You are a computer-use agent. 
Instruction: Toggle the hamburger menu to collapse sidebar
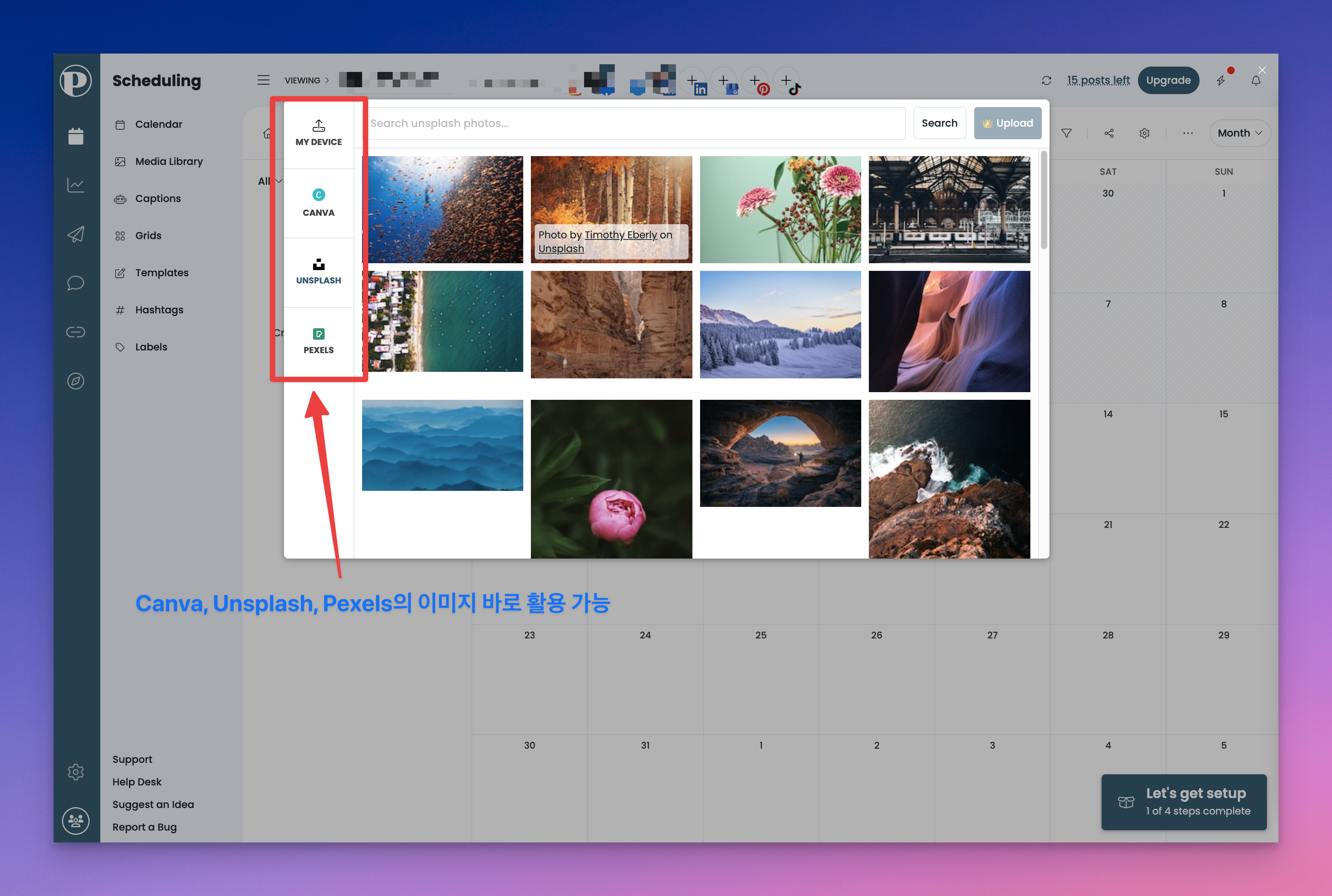tap(263, 80)
